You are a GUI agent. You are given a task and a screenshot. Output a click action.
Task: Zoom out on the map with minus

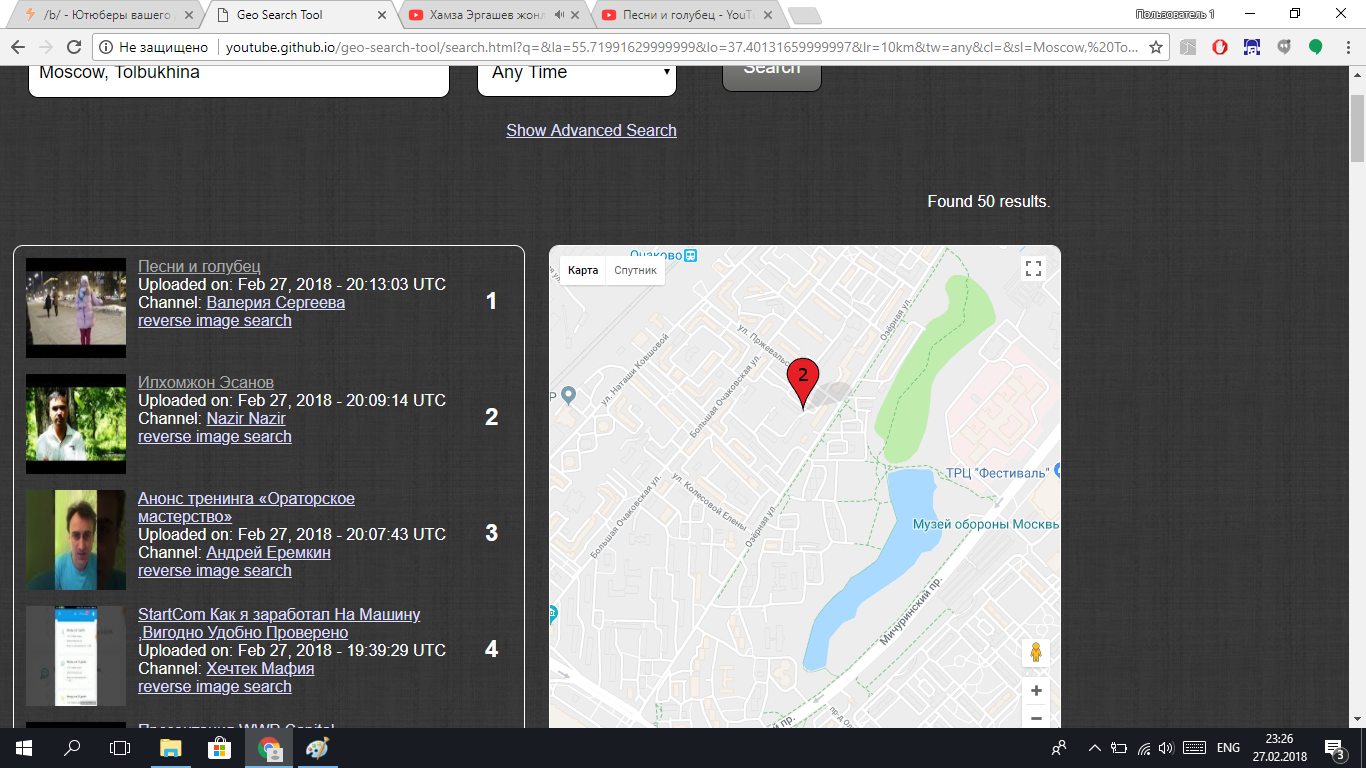coord(1036,718)
